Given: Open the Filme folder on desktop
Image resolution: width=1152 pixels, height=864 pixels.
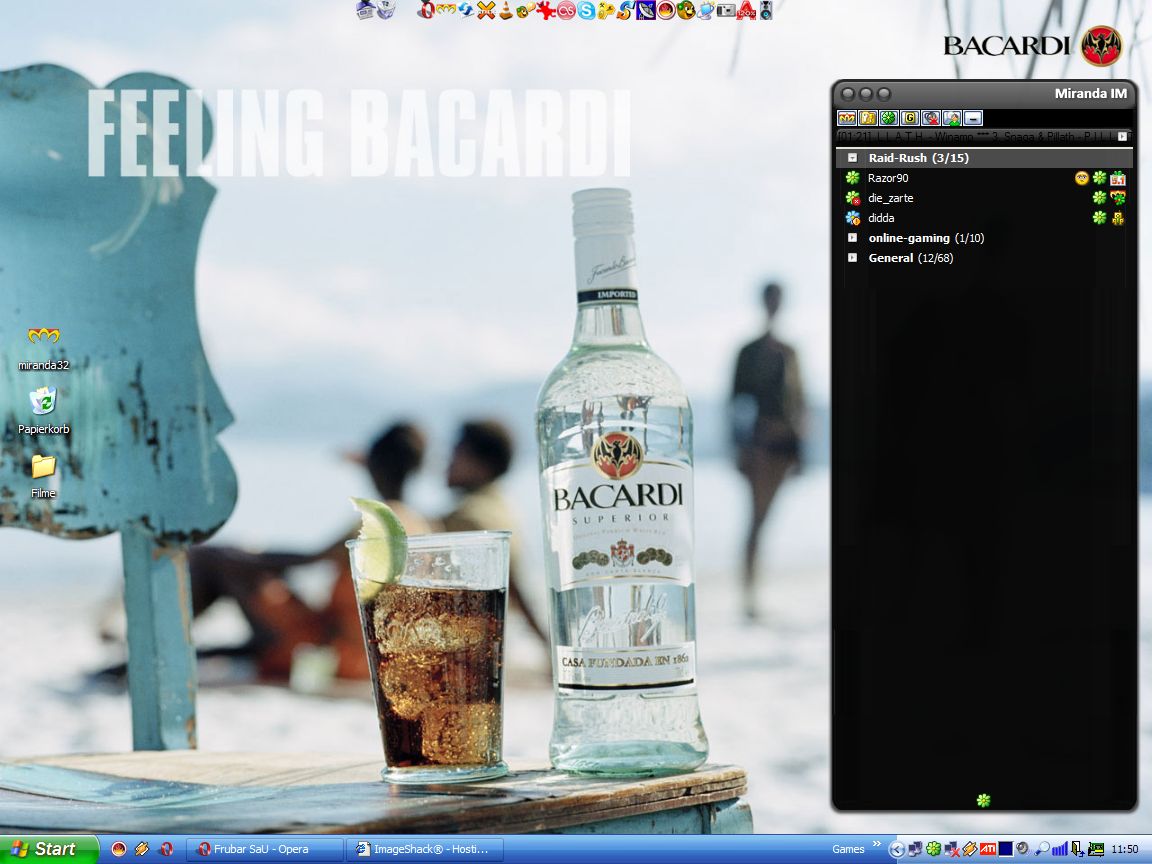Looking at the screenshot, I should [43, 476].
